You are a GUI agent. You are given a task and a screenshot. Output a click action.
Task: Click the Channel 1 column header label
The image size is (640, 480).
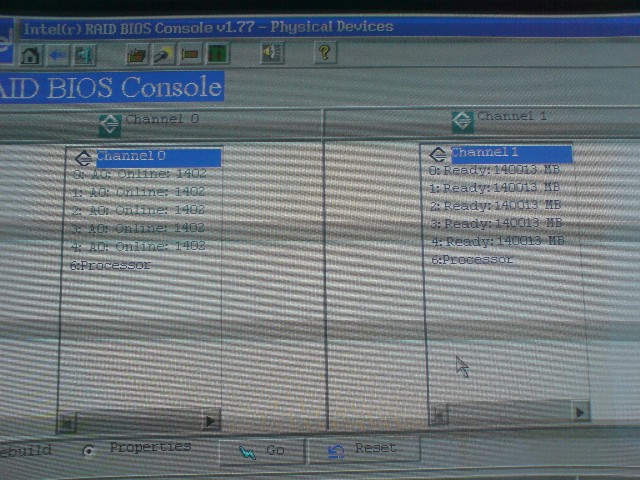click(513, 116)
